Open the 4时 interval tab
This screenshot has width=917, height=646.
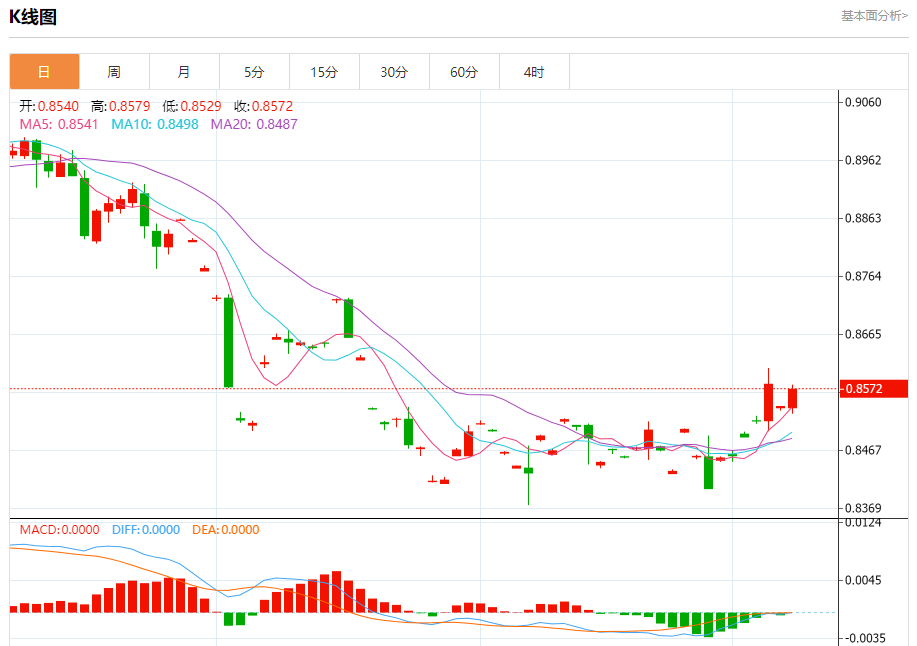[534, 72]
